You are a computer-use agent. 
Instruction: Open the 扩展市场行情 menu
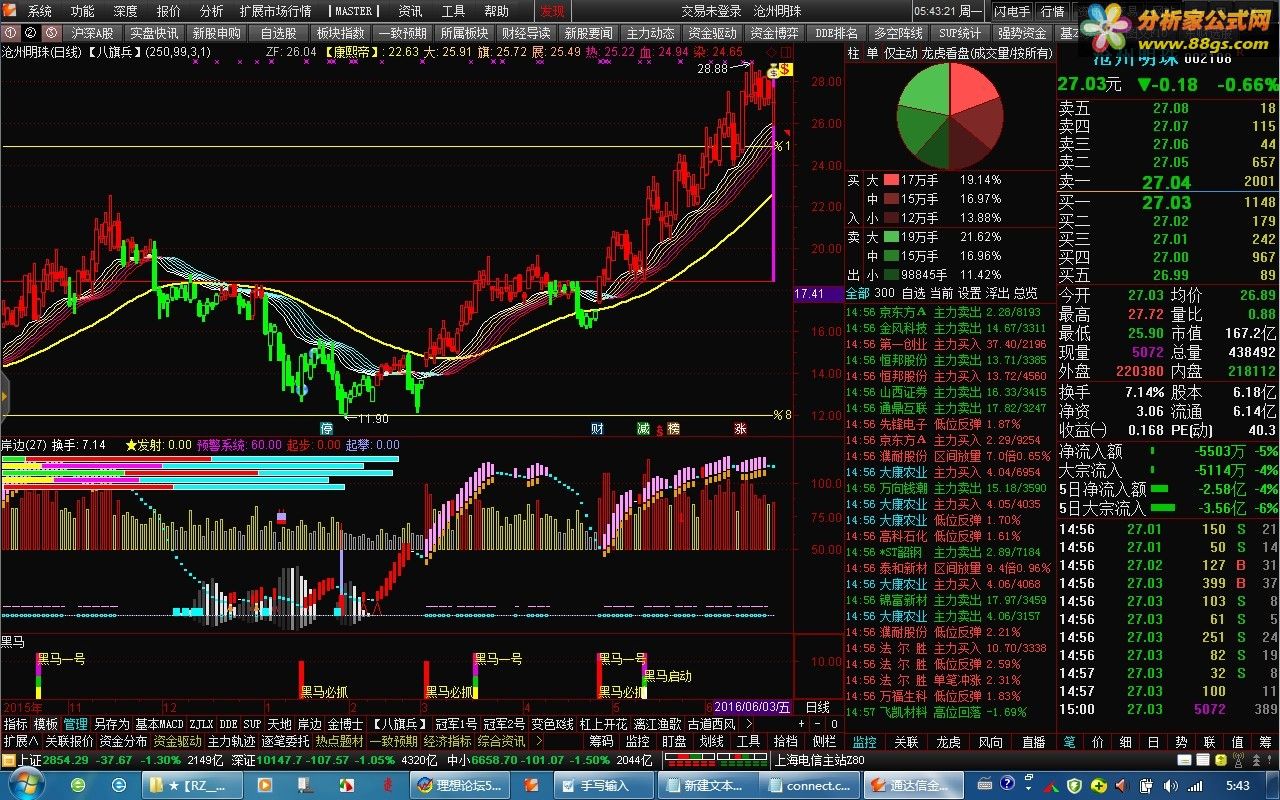pos(275,11)
